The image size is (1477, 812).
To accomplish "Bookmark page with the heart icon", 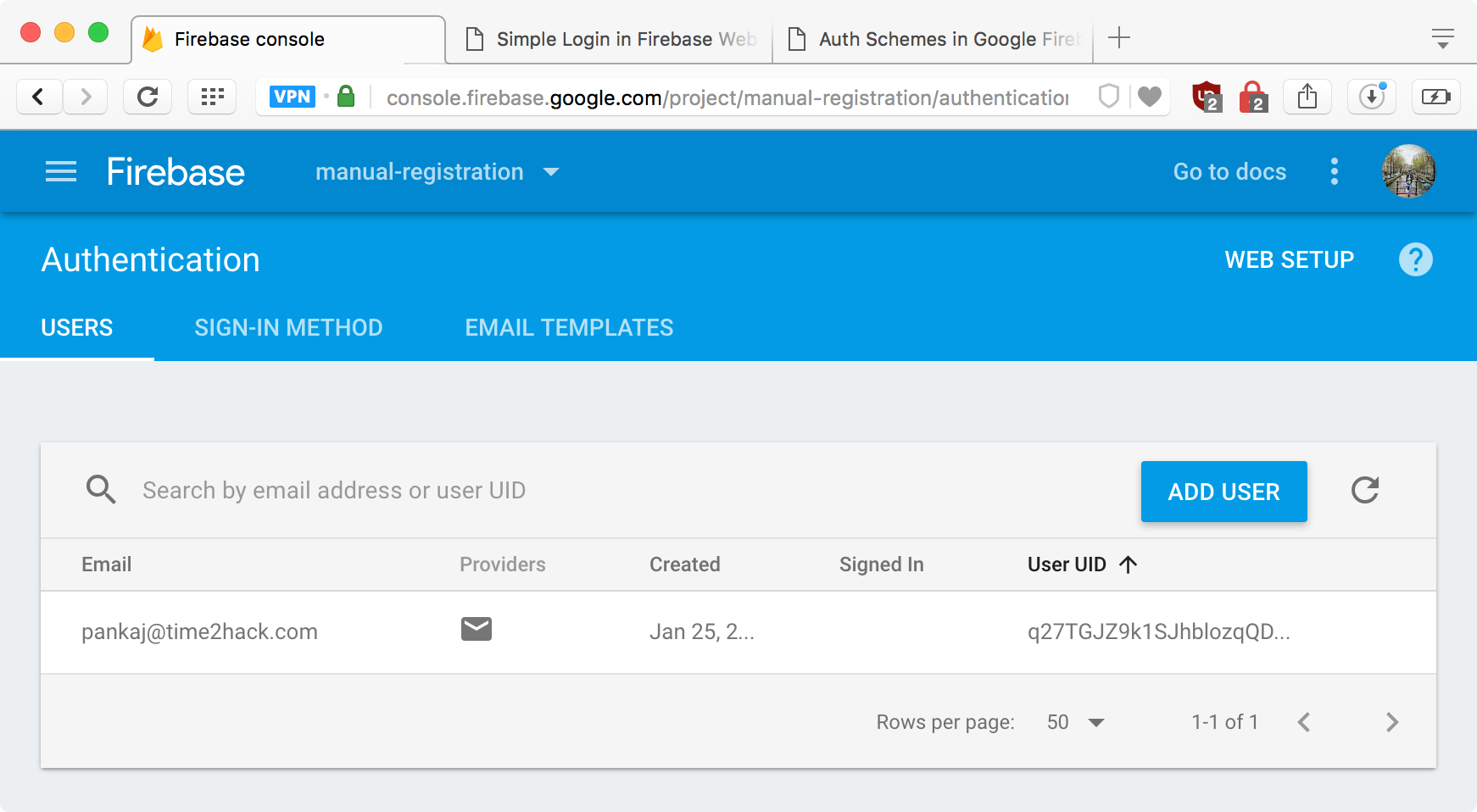I will [1150, 97].
